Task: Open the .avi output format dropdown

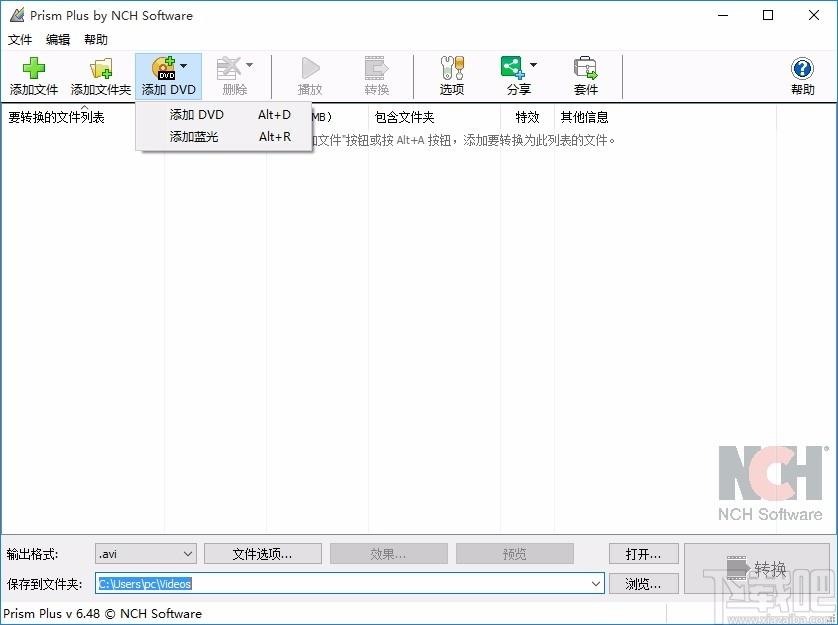Action: click(x=146, y=554)
